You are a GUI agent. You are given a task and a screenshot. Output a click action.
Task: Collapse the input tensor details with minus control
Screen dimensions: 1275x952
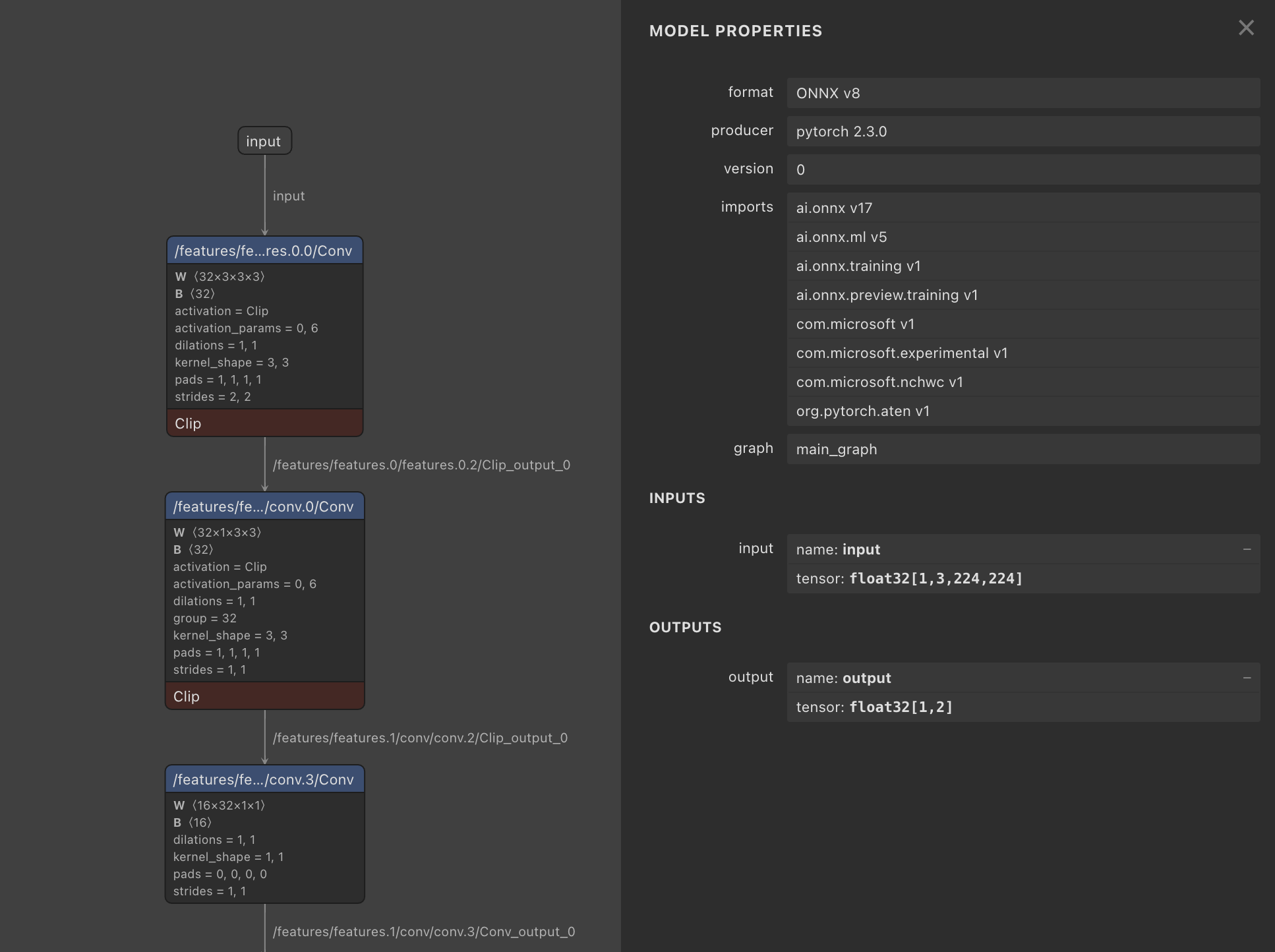point(1247,549)
